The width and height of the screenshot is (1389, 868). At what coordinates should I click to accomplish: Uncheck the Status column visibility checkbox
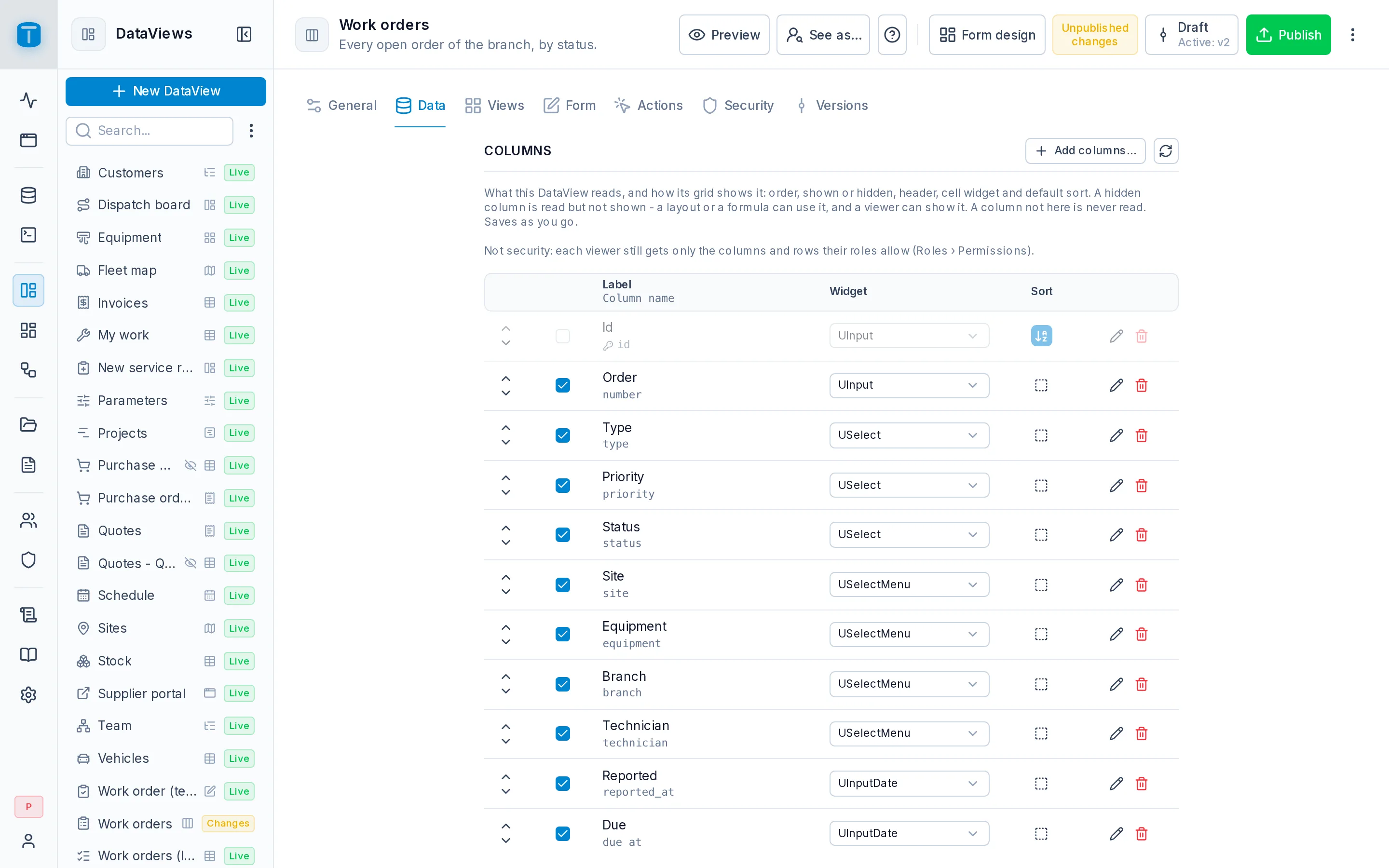[x=562, y=535]
